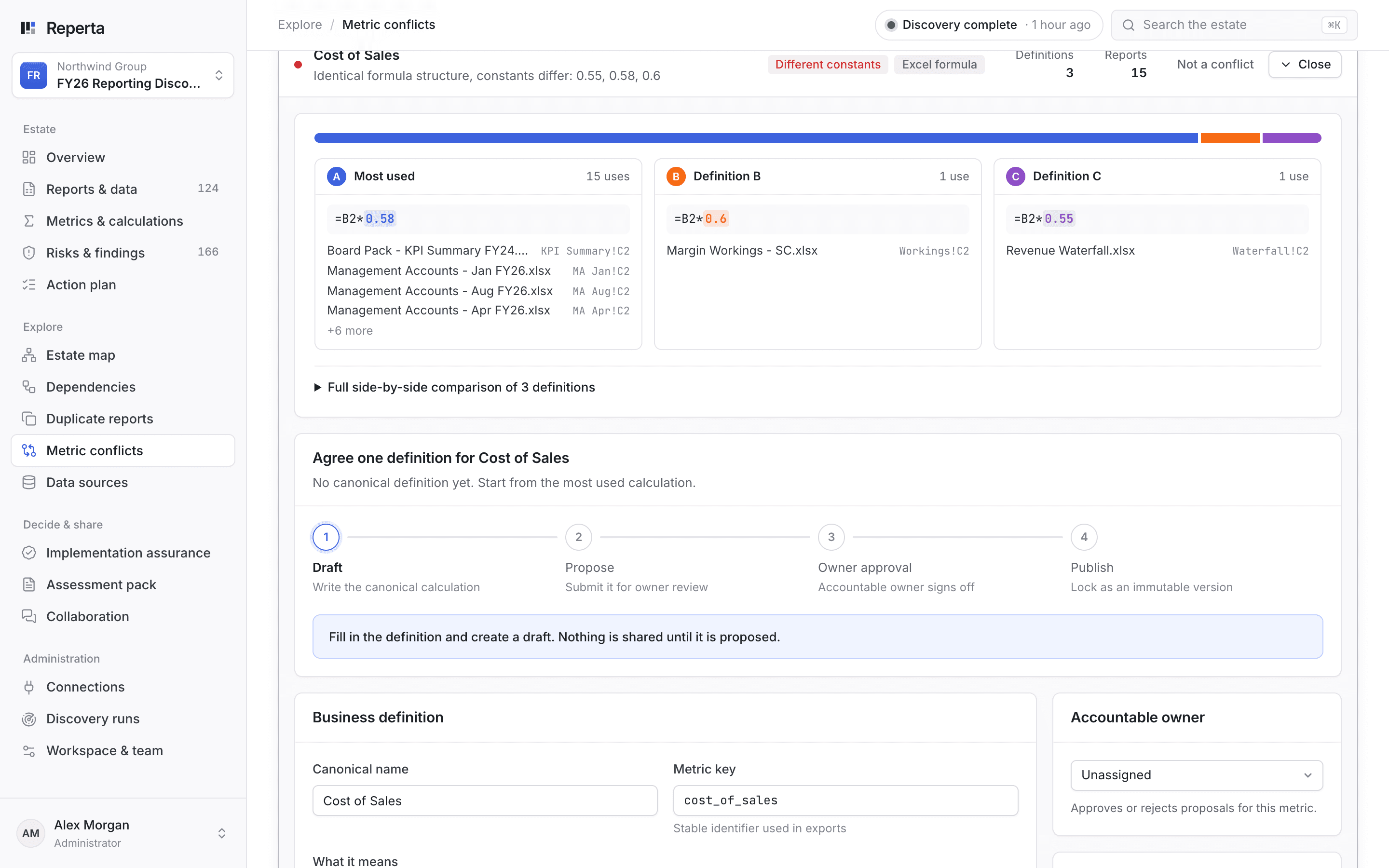Click the Connections plug icon
The width and height of the screenshot is (1389, 868).
tap(29, 687)
